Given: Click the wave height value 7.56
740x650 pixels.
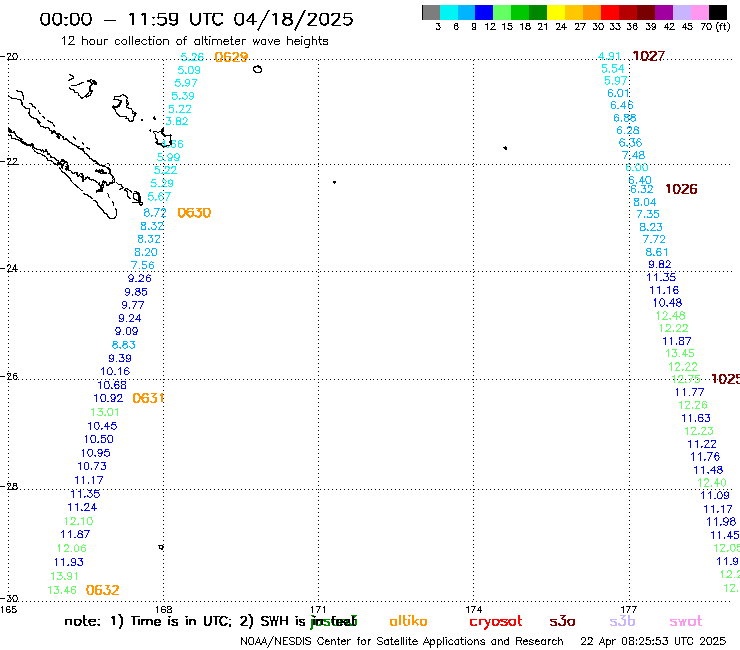Looking at the screenshot, I should [x=143, y=265].
